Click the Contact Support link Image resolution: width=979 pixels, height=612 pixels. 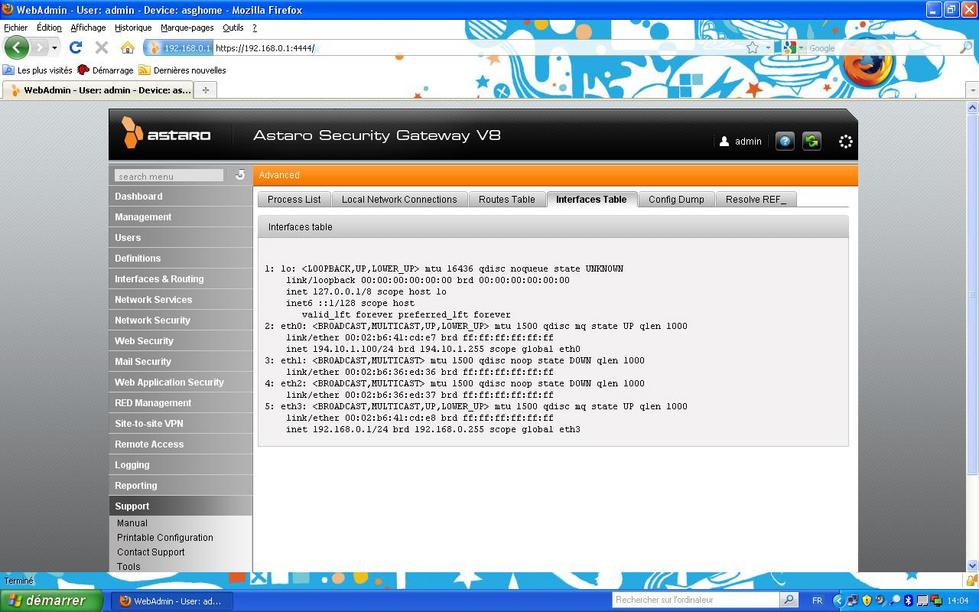[x=150, y=552]
